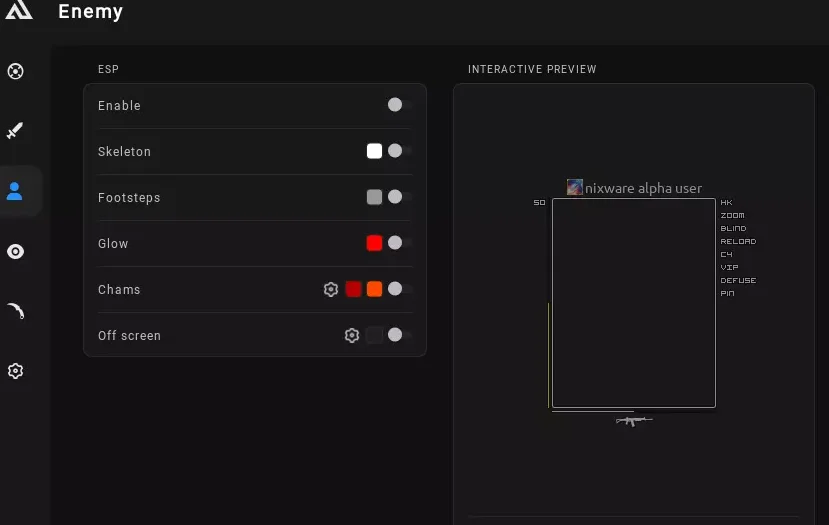Switch on the Glow toggle
Screen dimensions: 829x525
[398, 243]
